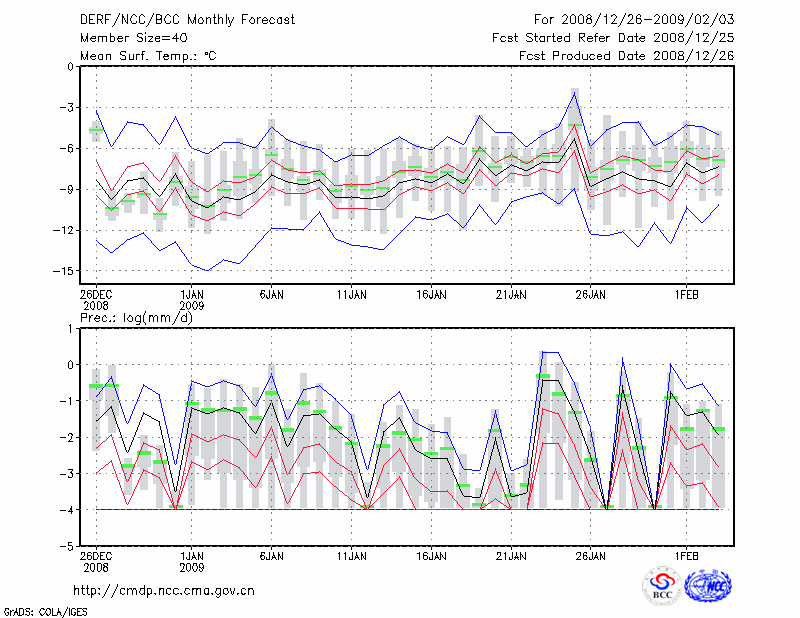The width and height of the screenshot is (800, 618).
Task: Click the Mean Surf. Temp. label
Action: click(147, 55)
